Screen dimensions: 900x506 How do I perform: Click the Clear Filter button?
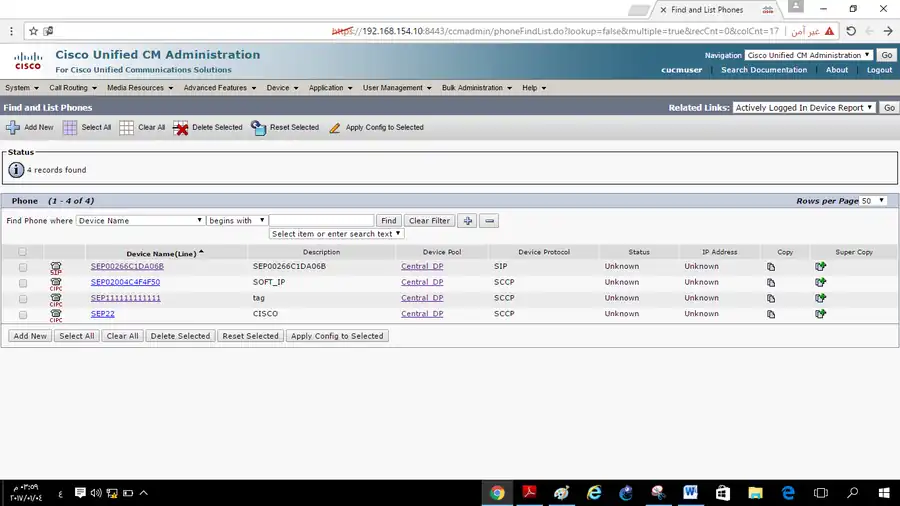429,221
